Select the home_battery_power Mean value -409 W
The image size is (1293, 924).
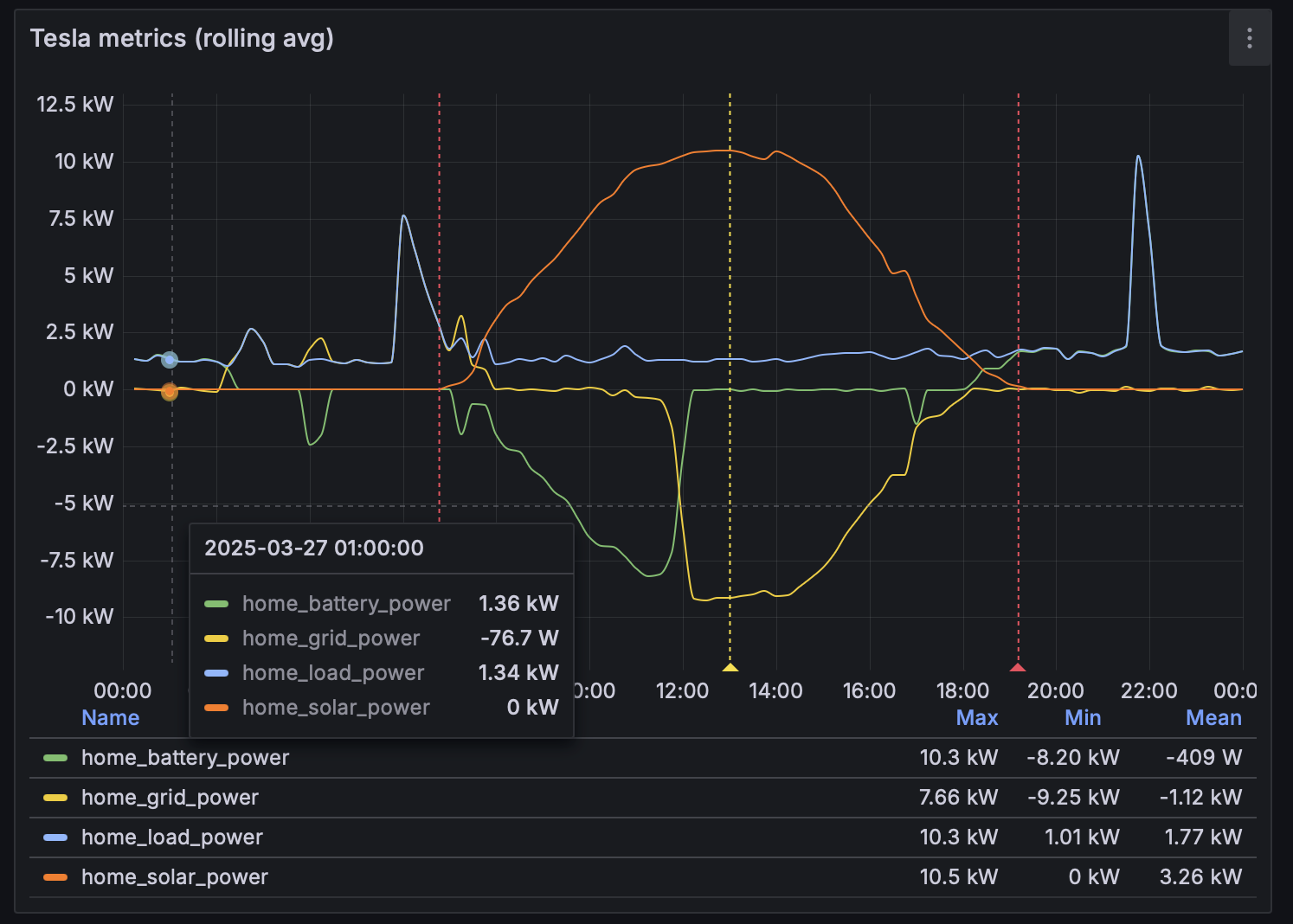[1204, 758]
